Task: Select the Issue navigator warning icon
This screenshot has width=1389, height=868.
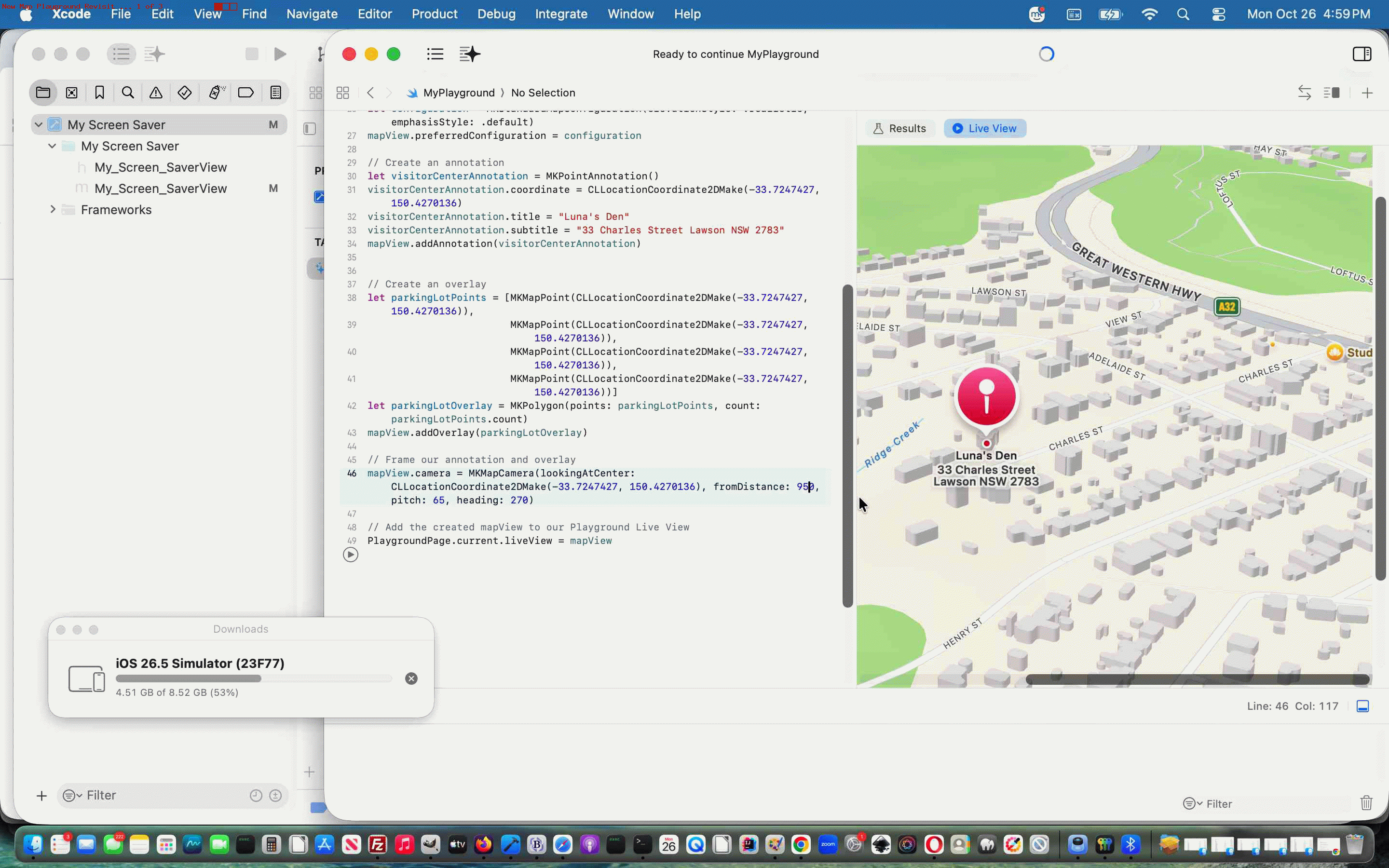Action: tap(156, 93)
